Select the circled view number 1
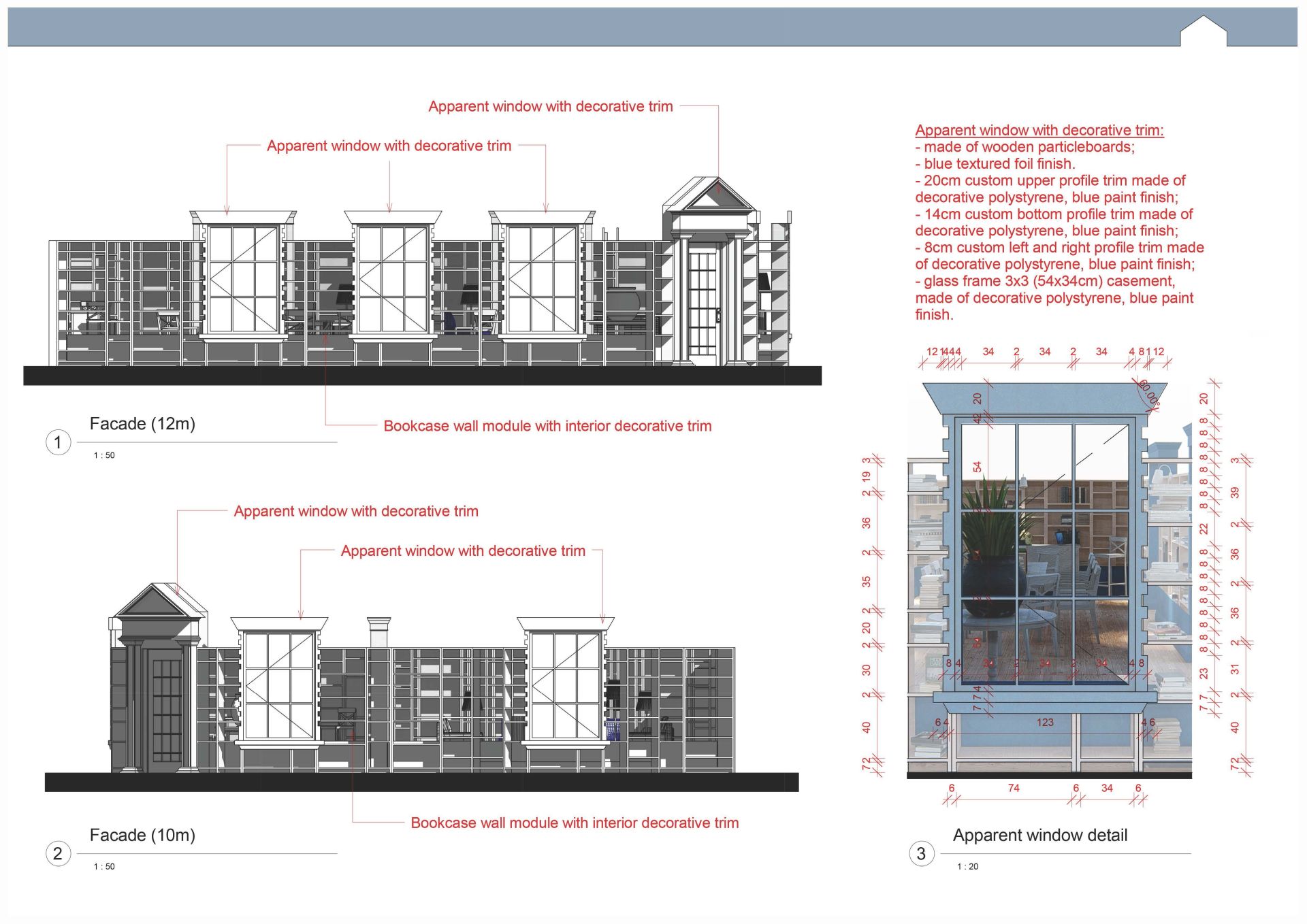The image size is (1307, 924). pyautogui.click(x=58, y=442)
